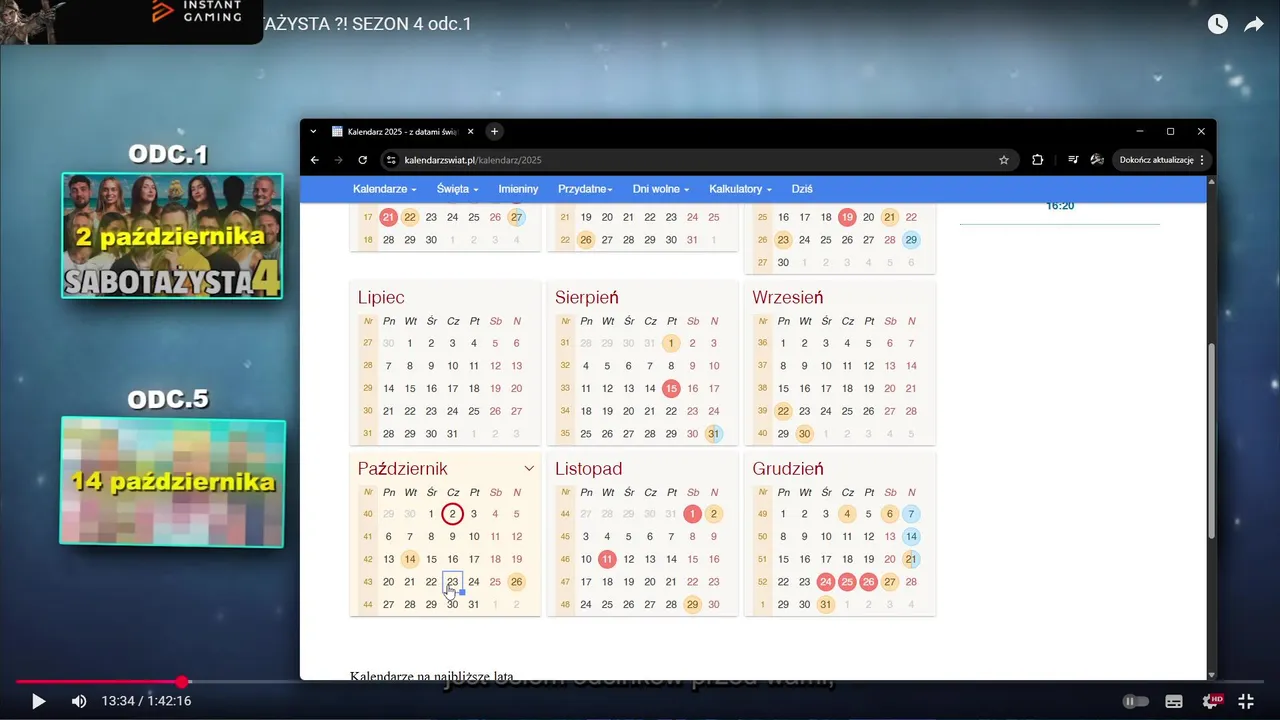Screen dimensions: 1280x720
Task: Click browser Forward arrow
Action: 338,160
